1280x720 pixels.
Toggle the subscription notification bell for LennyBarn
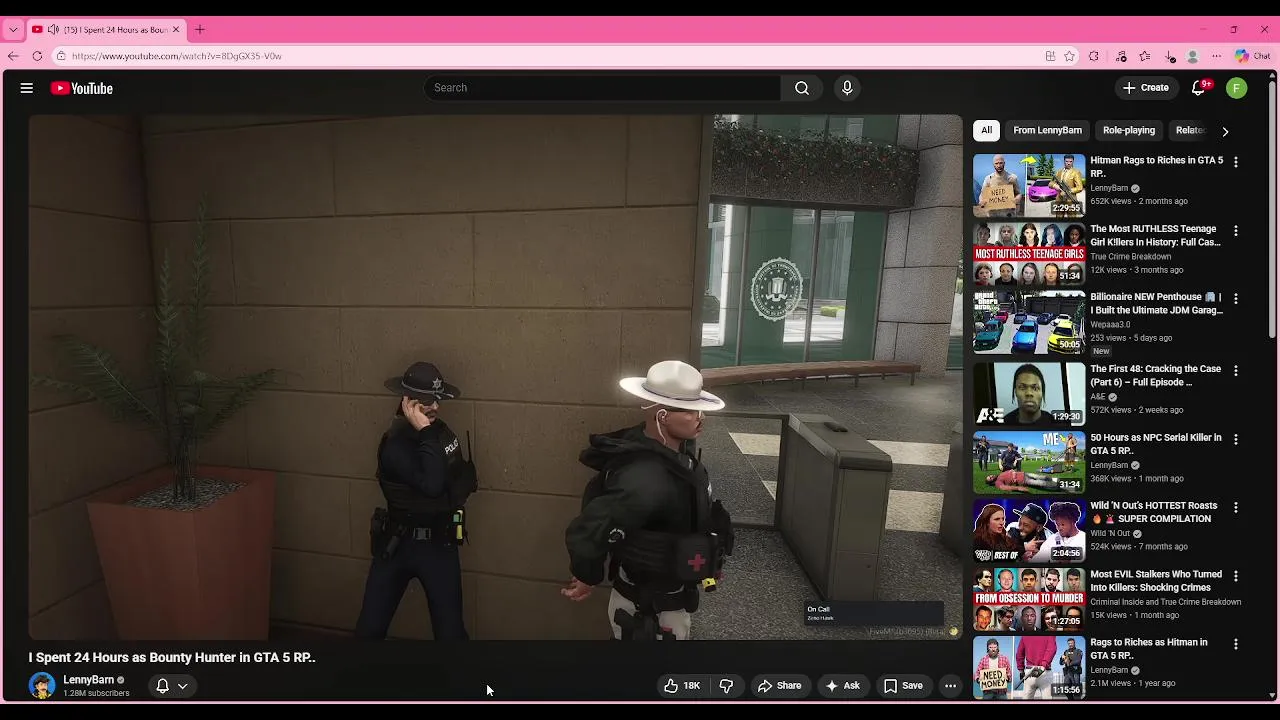(x=162, y=686)
